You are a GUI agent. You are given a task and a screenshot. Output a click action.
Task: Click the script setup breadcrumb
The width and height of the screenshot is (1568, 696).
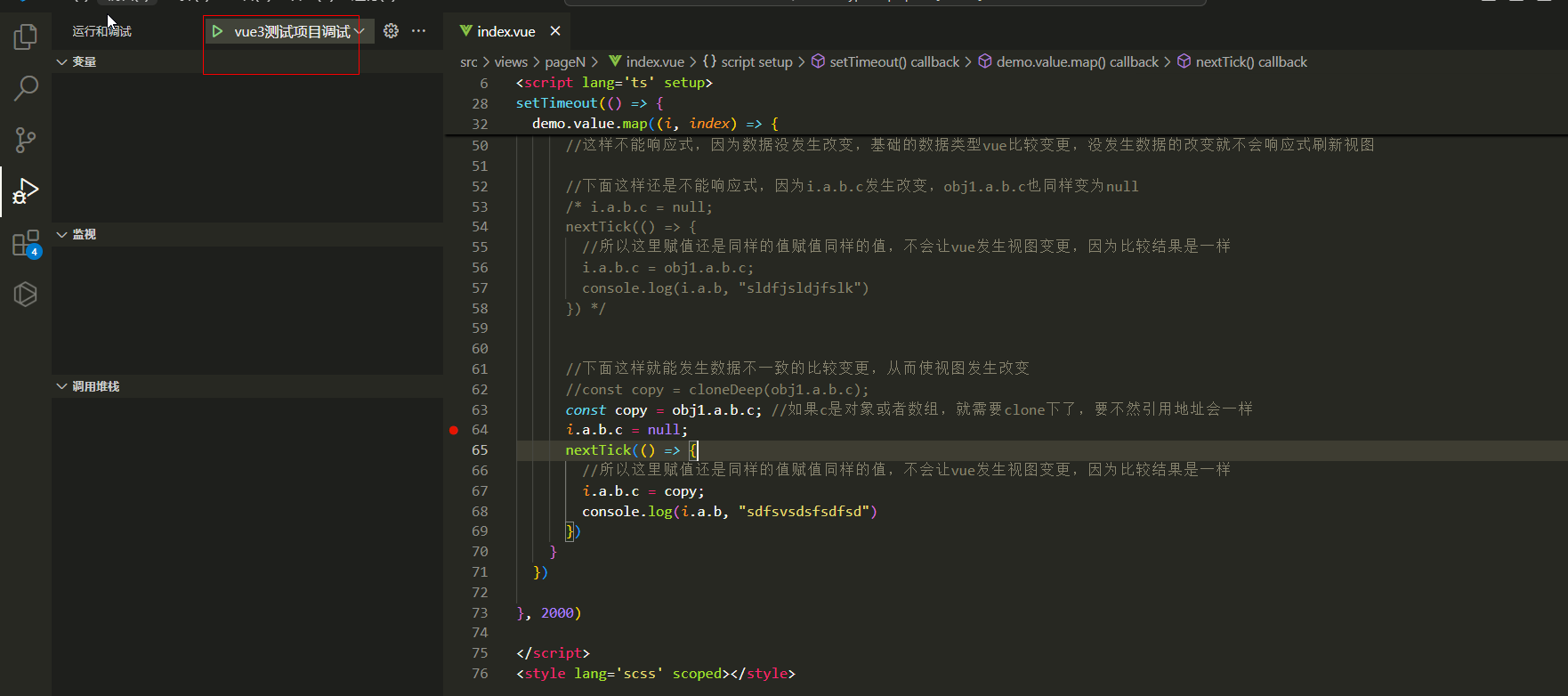click(x=756, y=62)
